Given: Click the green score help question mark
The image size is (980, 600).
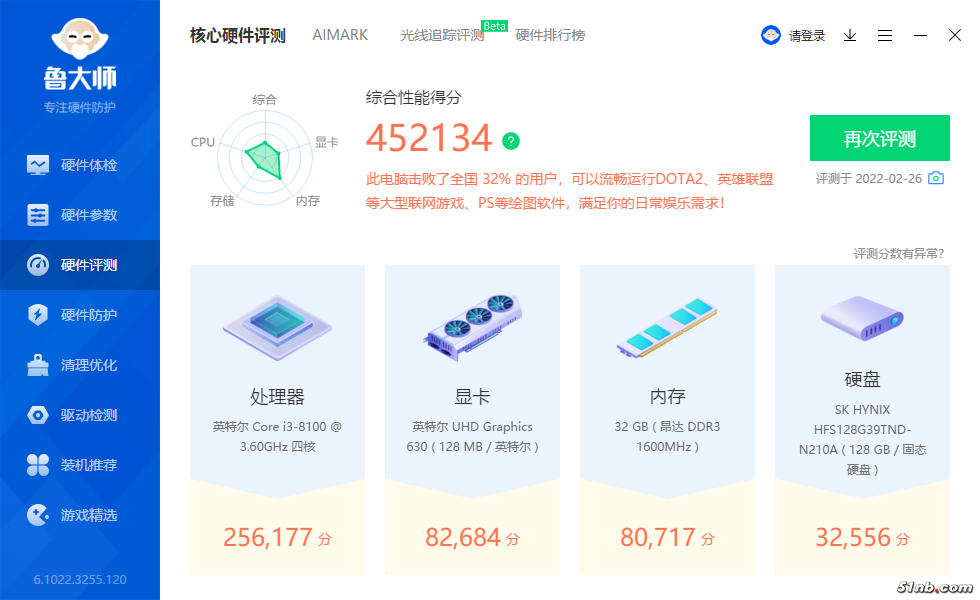Looking at the screenshot, I should click(511, 141).
